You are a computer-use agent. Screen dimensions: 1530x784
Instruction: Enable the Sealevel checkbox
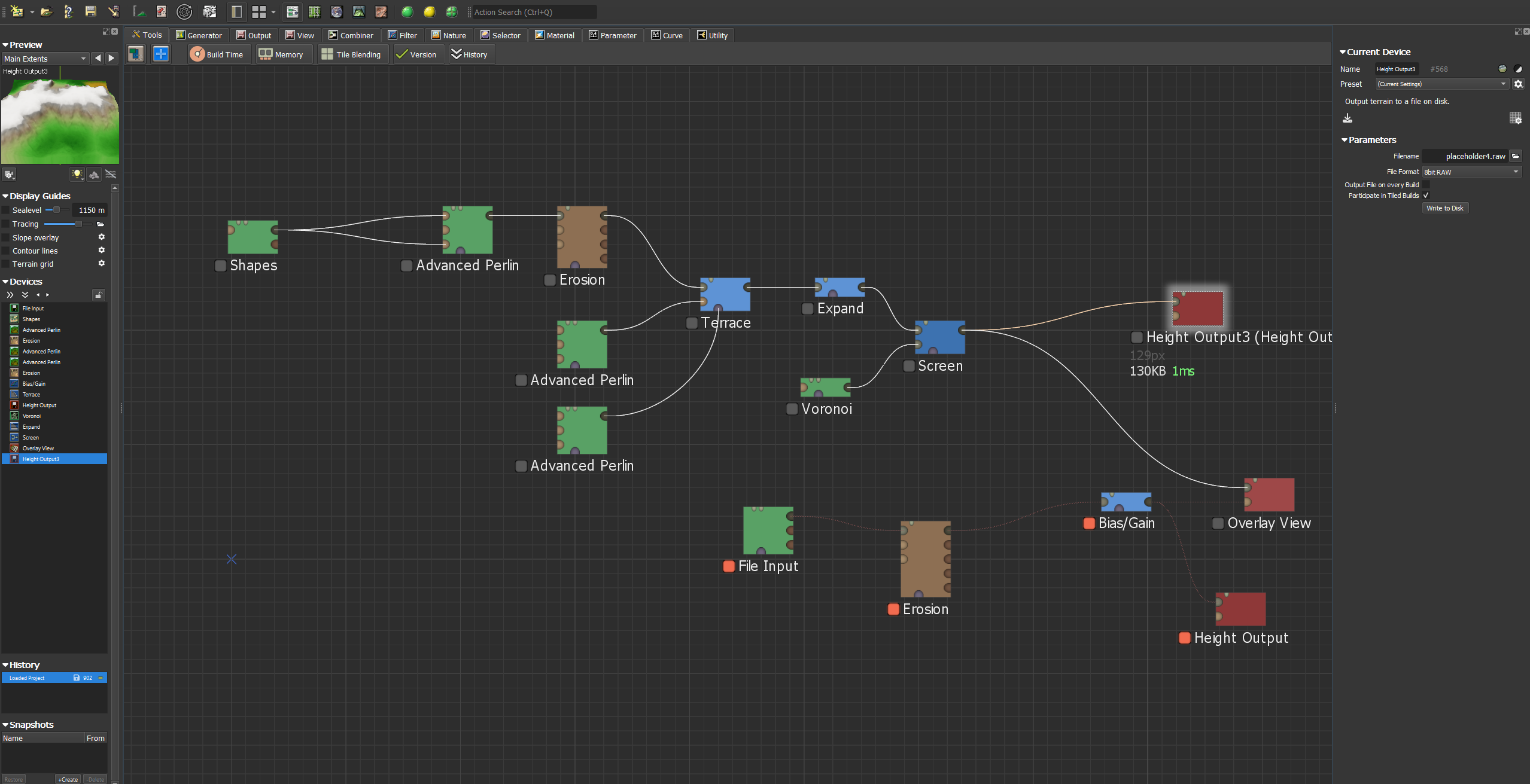click(6, 210)
